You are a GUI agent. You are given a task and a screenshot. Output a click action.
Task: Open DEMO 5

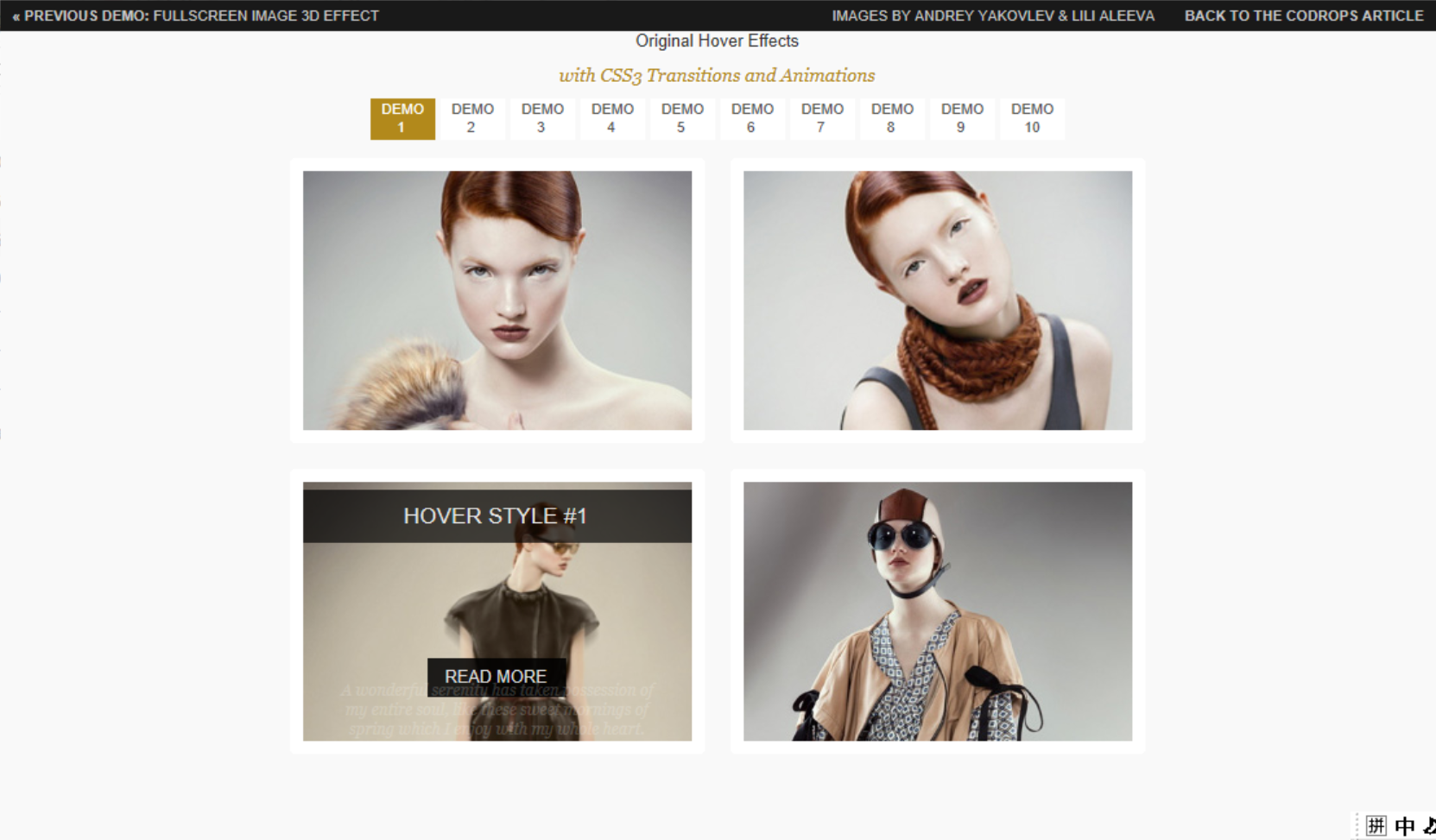coord(682,118)
